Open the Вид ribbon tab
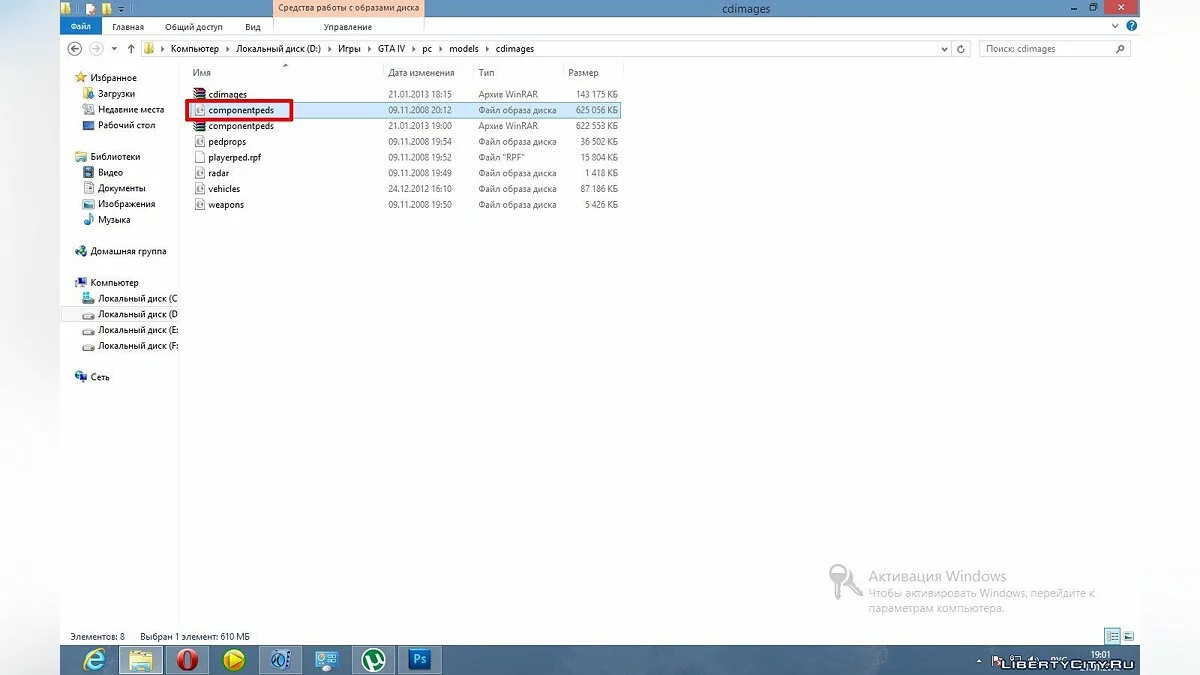 tap(253, 27)
